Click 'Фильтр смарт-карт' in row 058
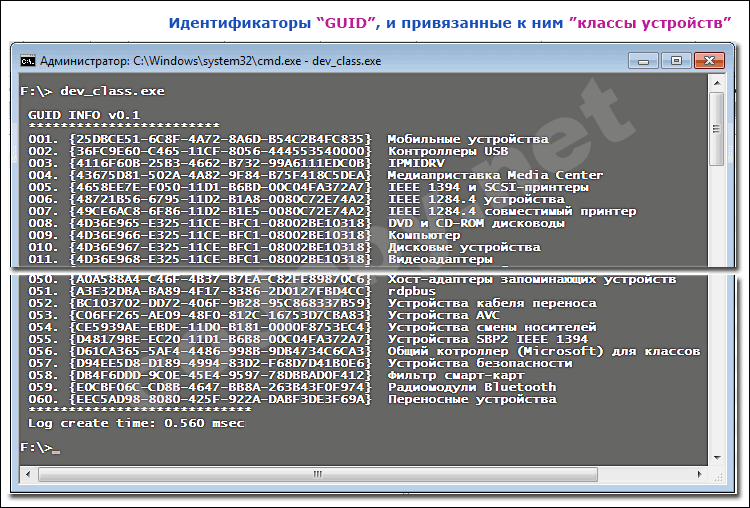This screenshot has width=750, height=508. (456, 375)
